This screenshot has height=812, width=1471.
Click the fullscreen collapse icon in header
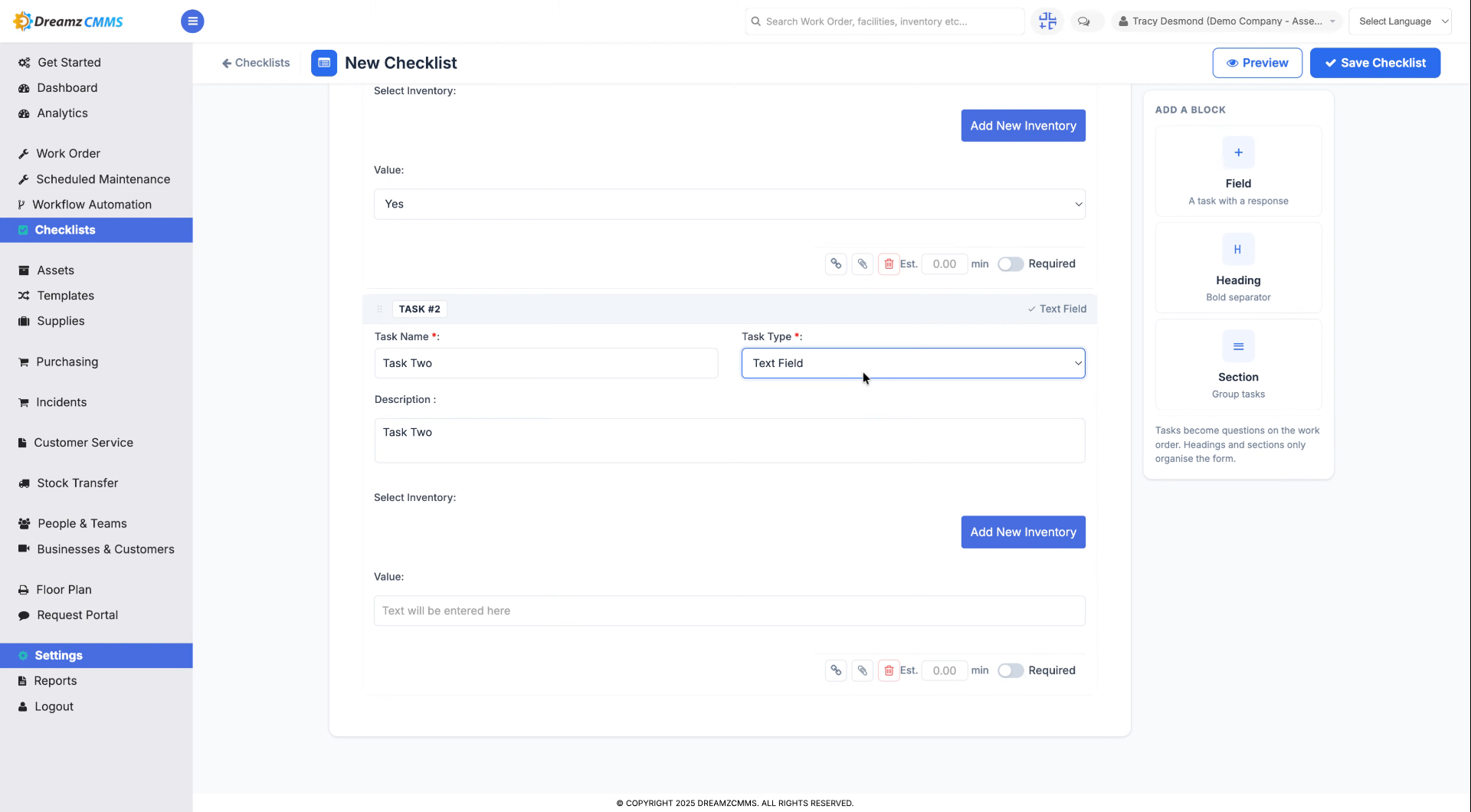[x=1047, y=21]
